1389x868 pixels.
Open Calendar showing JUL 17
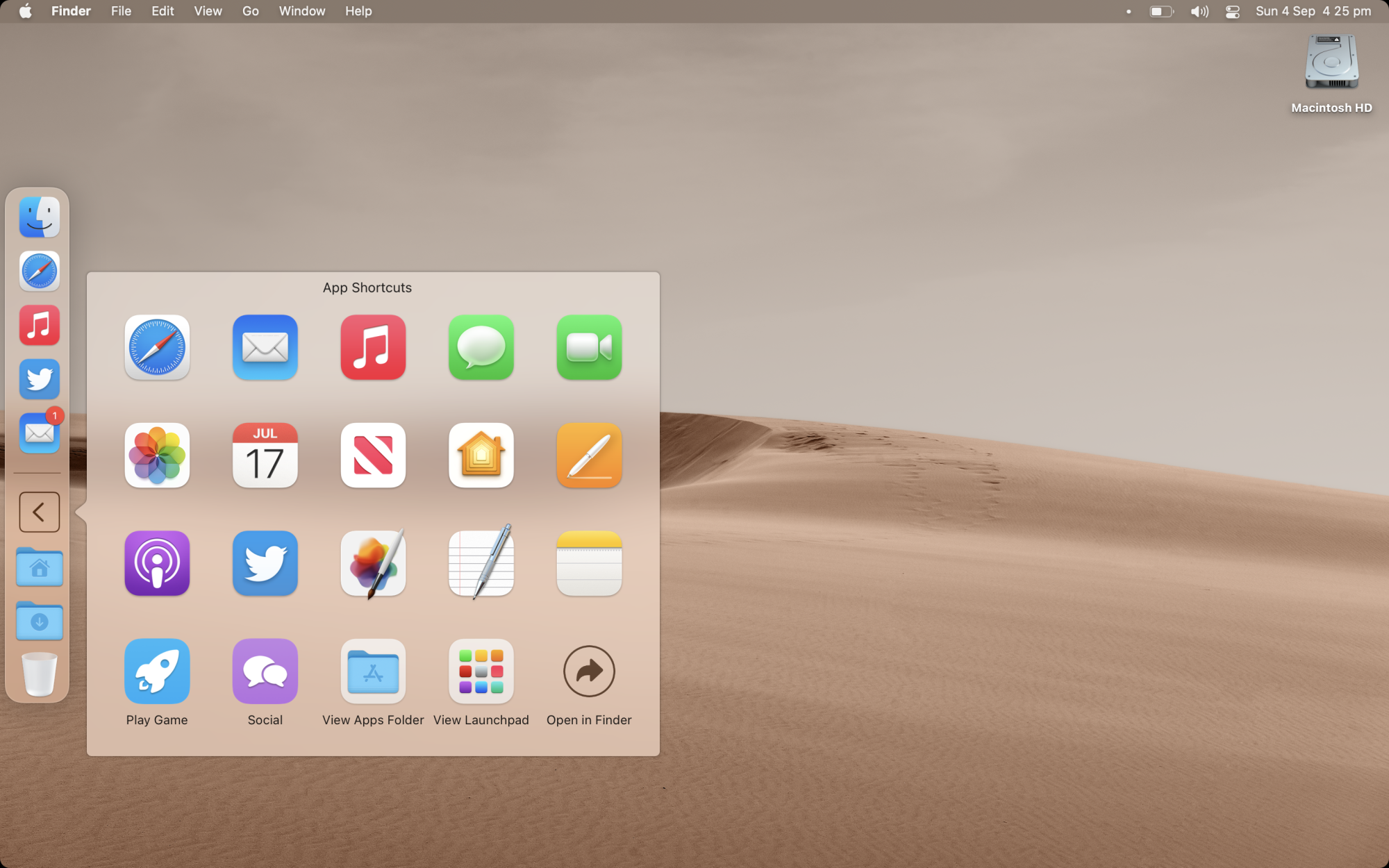pos(265,456)
